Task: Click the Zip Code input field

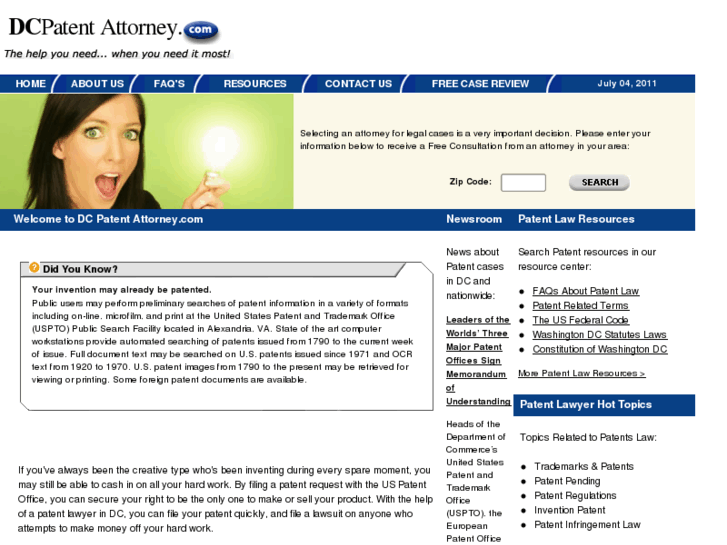Action: coord(523,183)
